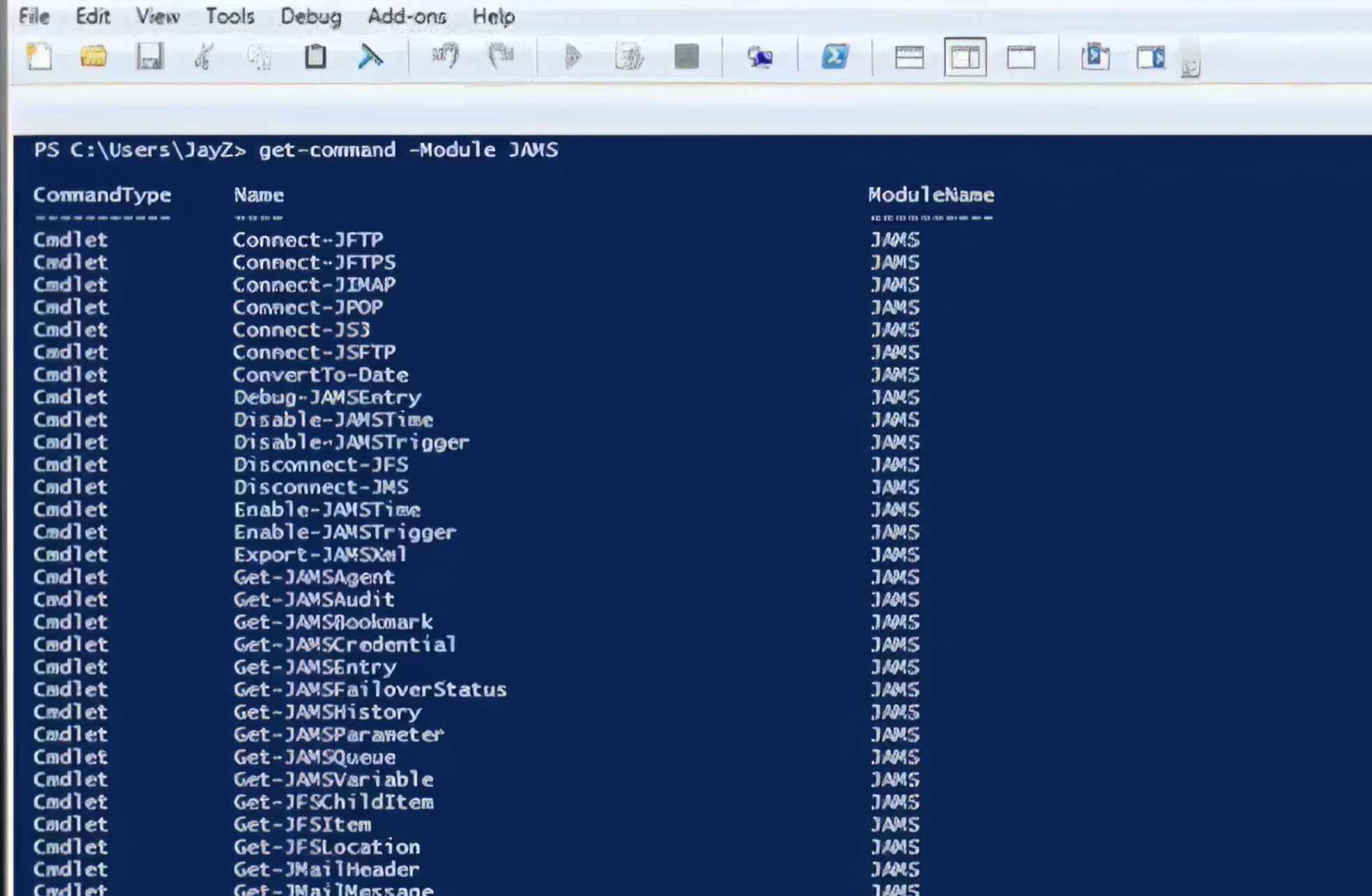This screenshot has width=1372, height=896.
Task: Launch PowerShell.exe from the toolbar
Action: point(835,59)
